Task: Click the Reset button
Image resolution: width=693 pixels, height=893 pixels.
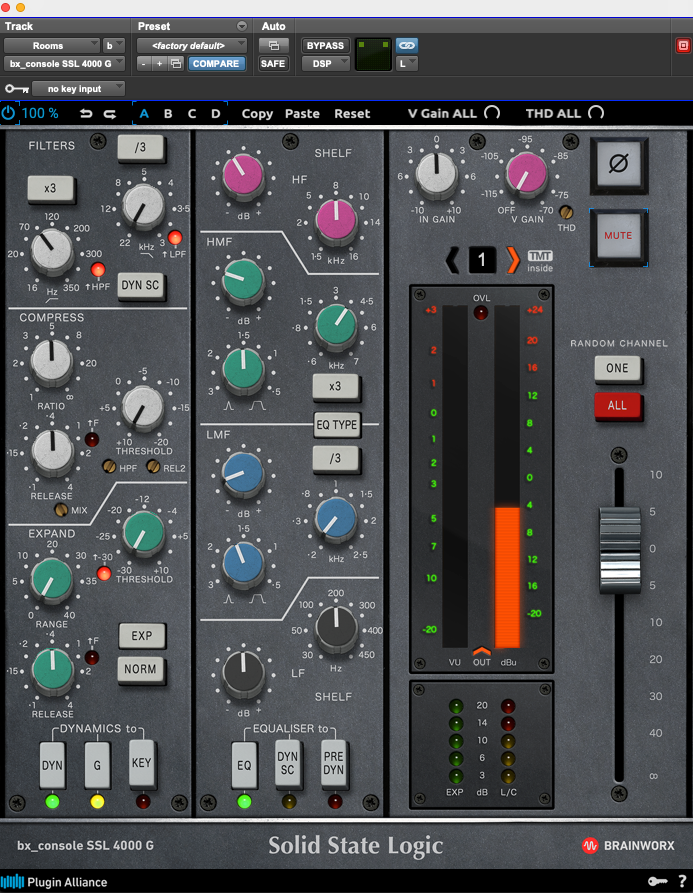Action: pos(352,113)
